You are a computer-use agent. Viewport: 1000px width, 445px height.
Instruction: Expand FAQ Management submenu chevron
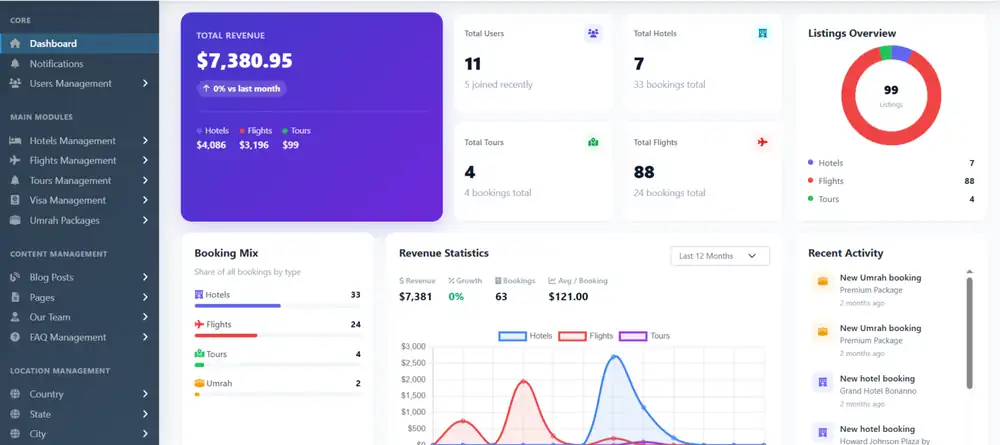pyautogui.click(x=145, y=337)
